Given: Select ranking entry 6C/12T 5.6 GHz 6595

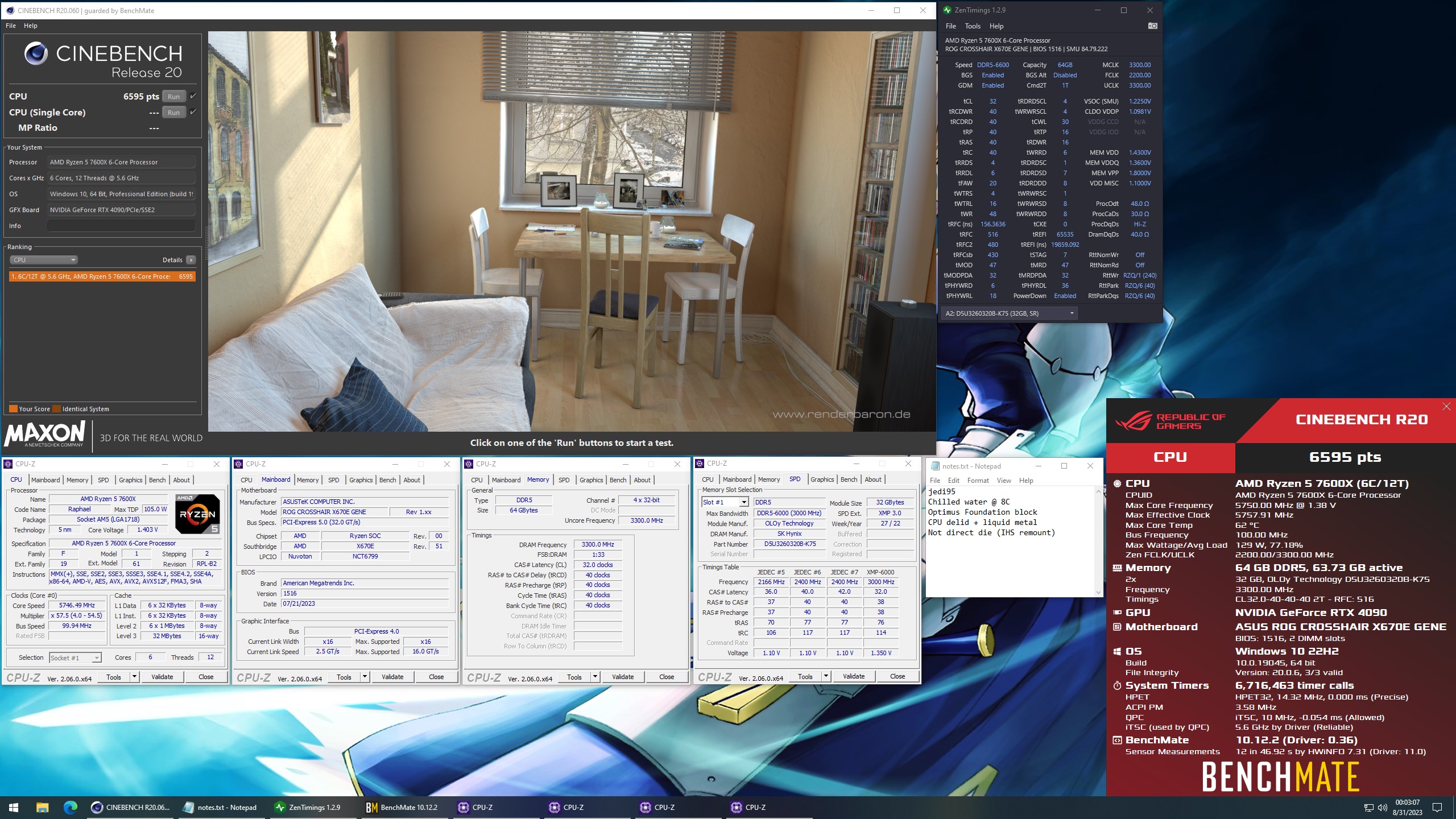Looking at the screenshot, I should 102,276.
